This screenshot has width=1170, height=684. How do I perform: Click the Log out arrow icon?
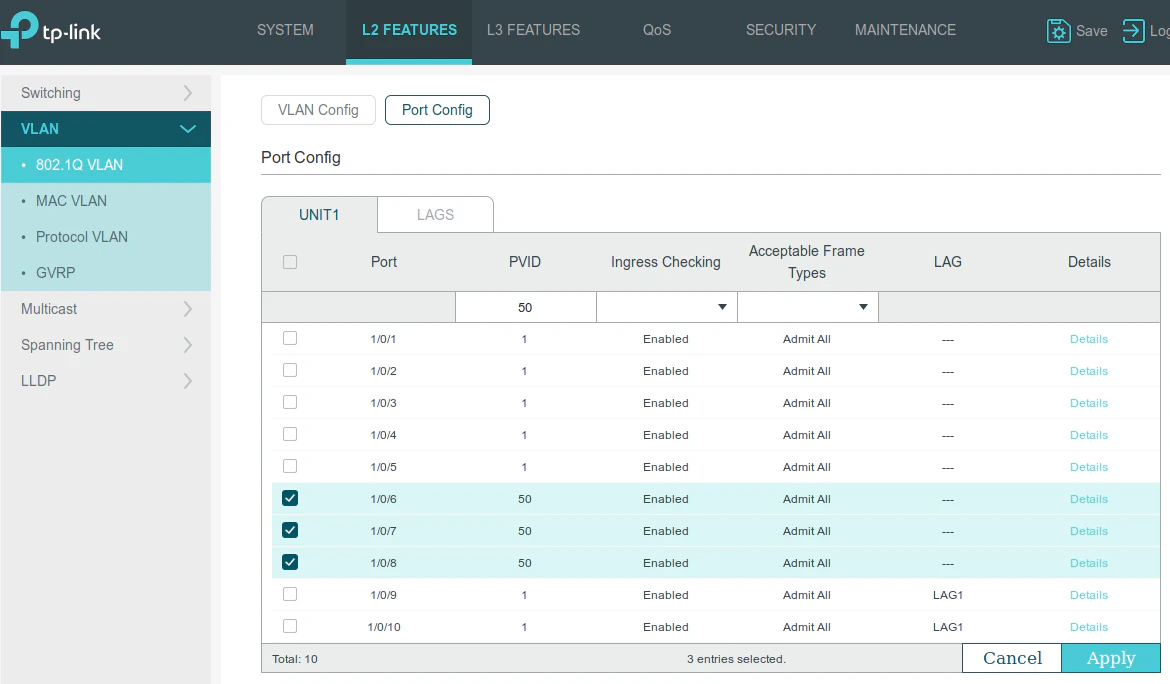click(x=1133, y=31)
